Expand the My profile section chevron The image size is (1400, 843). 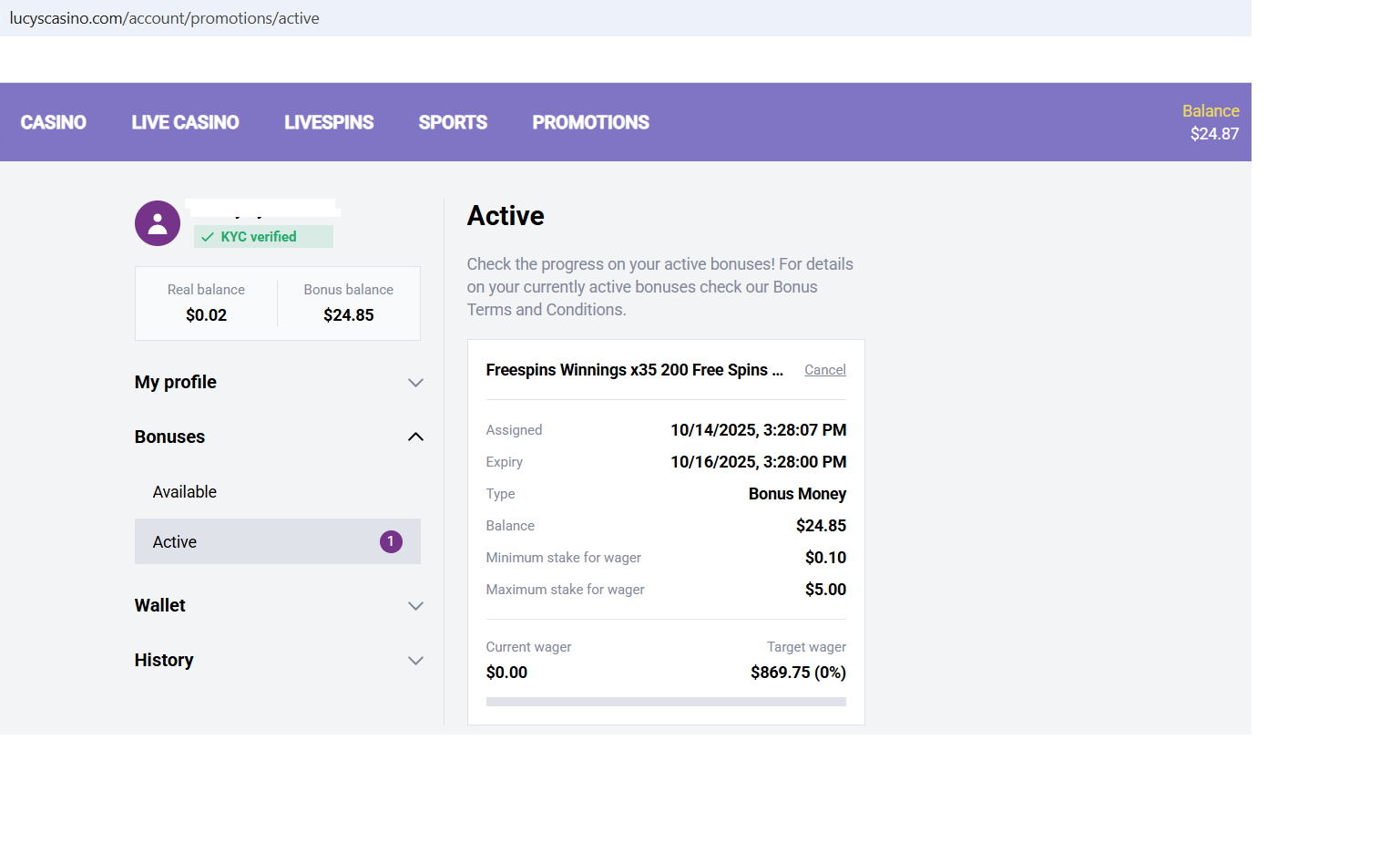(x=415, y=383)
